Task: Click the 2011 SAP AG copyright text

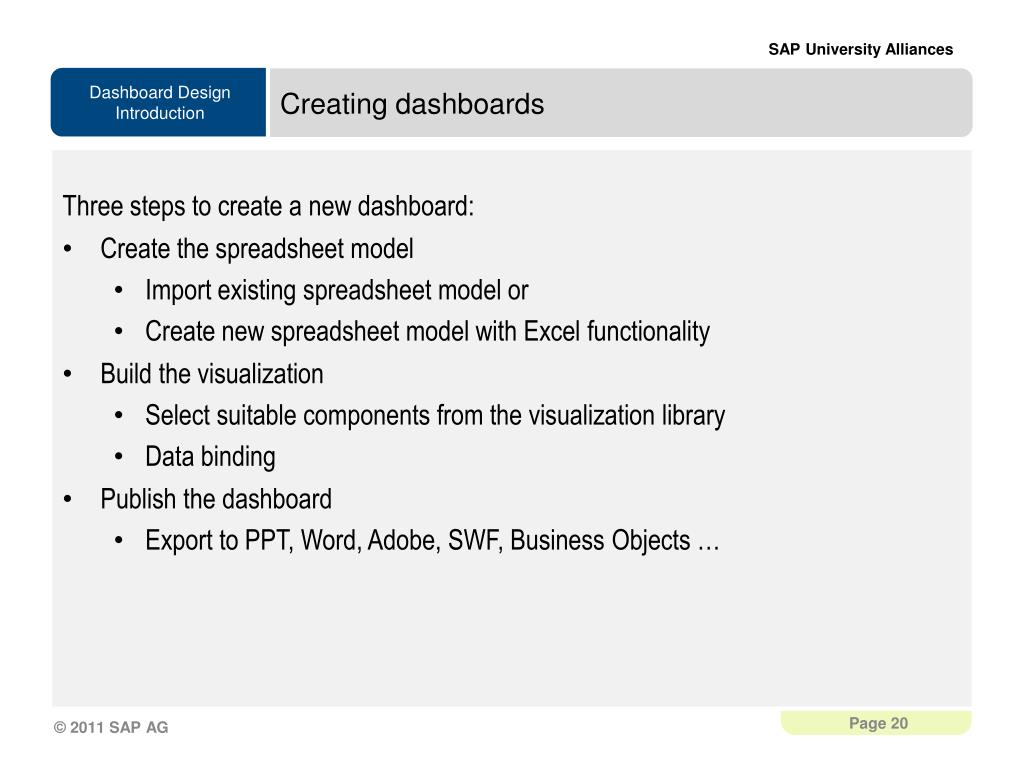Action: [111, 727]
